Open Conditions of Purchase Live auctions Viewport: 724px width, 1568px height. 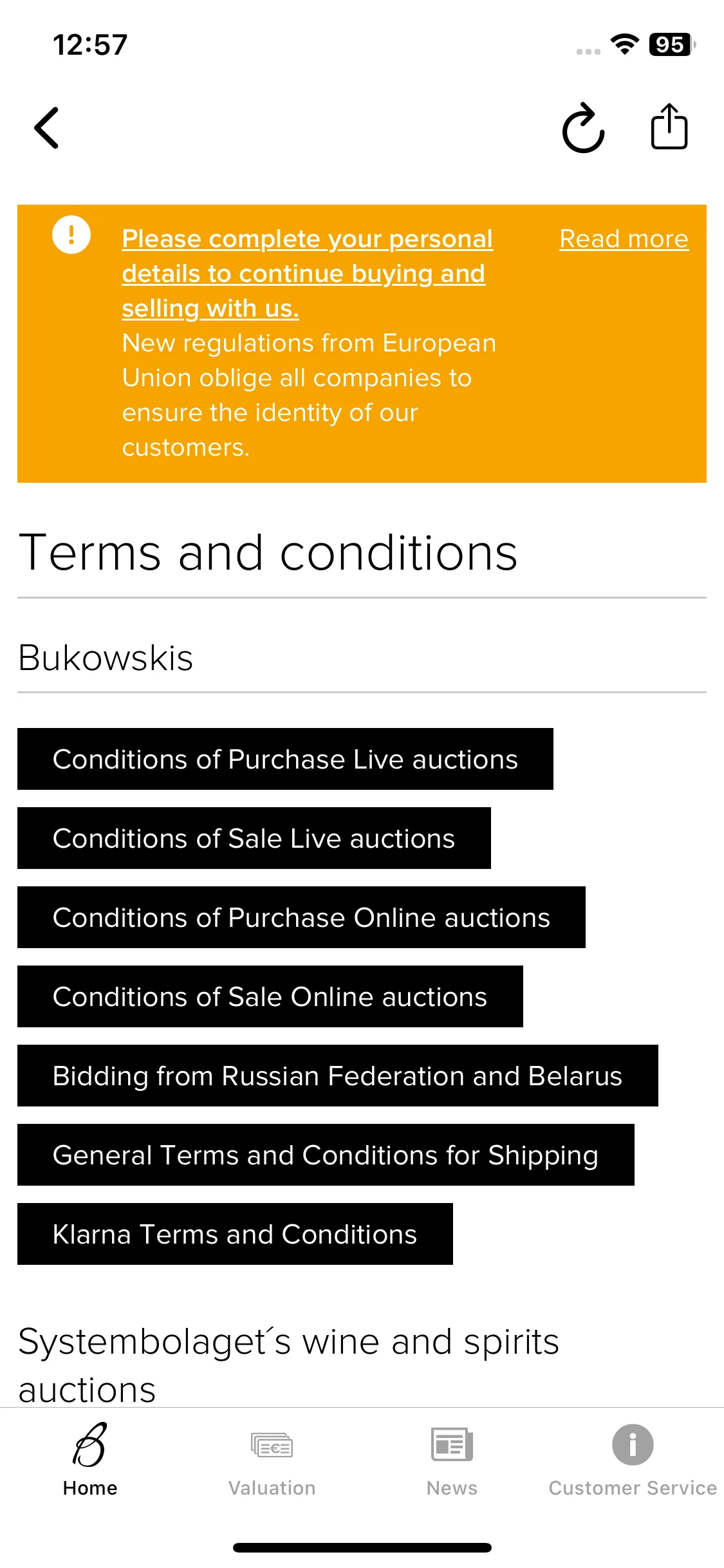pyautogui.click(x=285, y=759)
